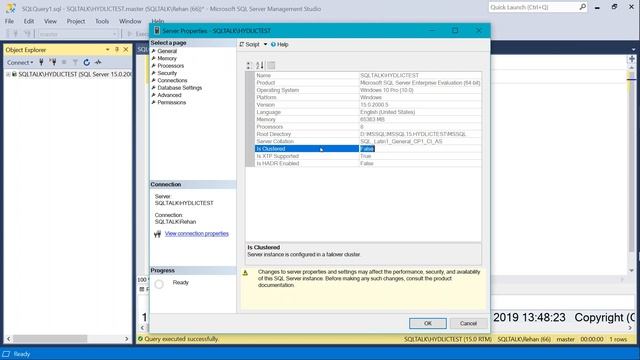Screen dimensions: 640x360
Task: Click the connection properties icon beside the link
Action: (x=158, y=234)
